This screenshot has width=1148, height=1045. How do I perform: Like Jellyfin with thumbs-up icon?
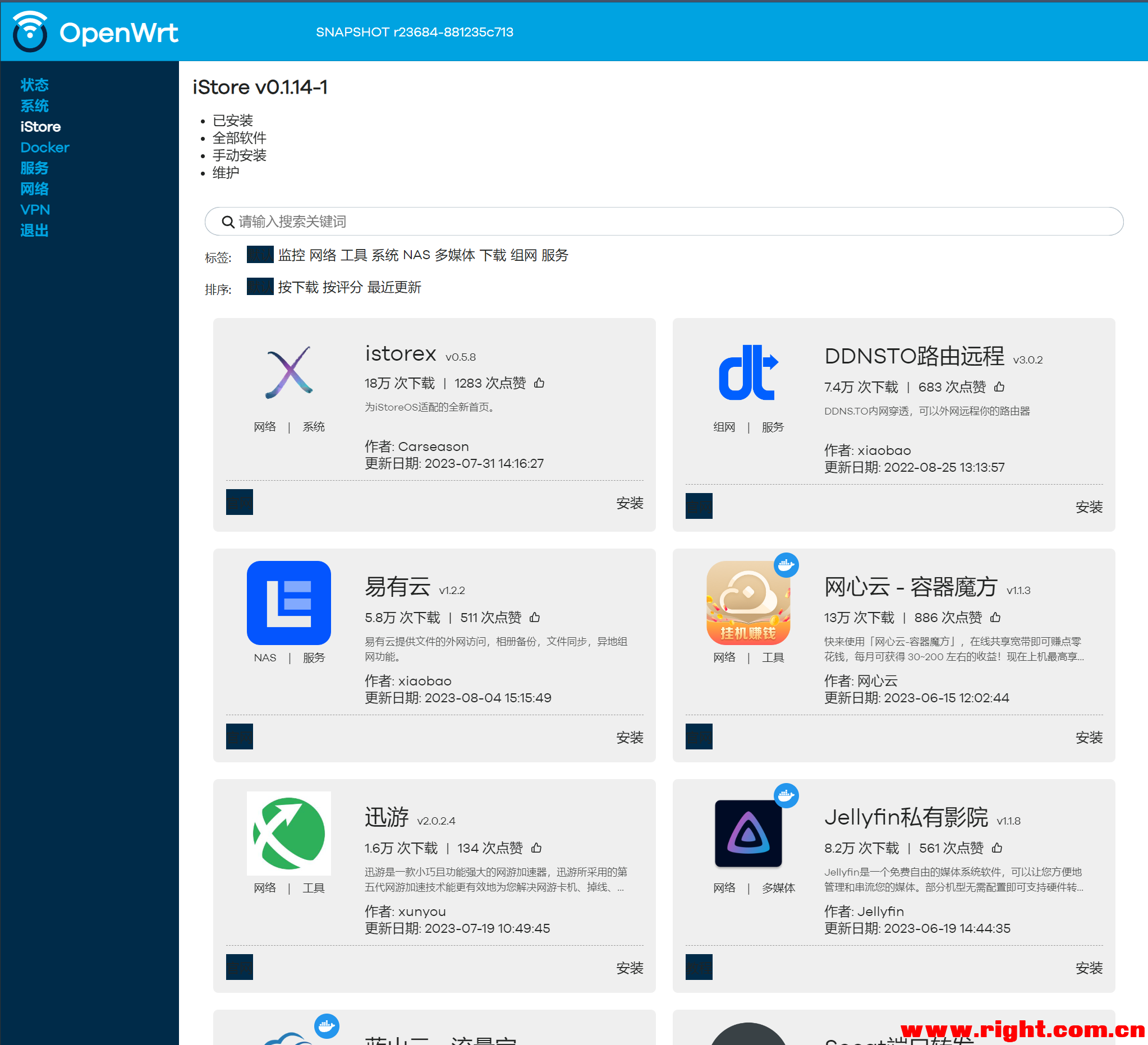997,848
